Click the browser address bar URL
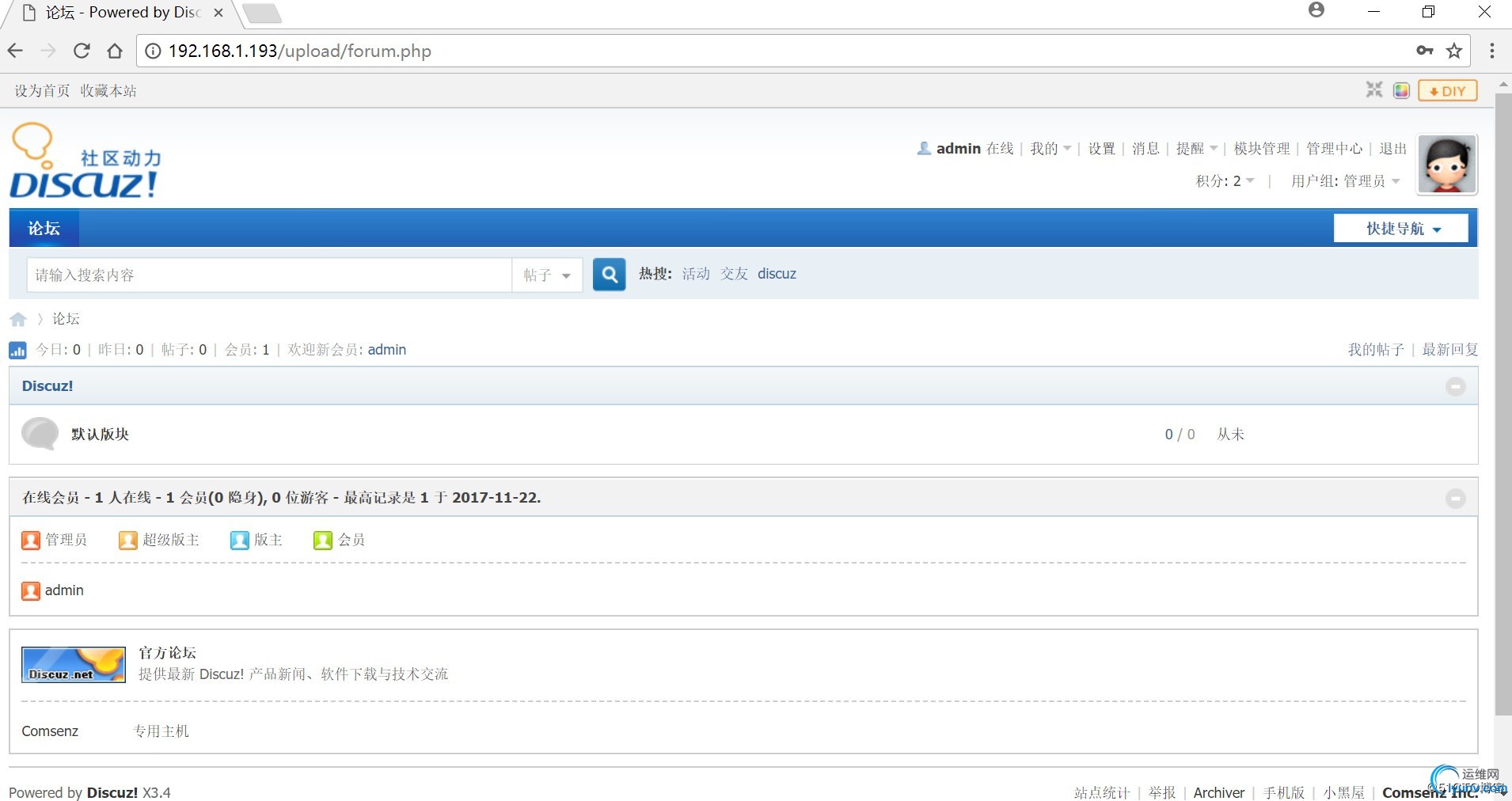Image resolution: width=1512 pixels, height=801 pixels. 300,51
